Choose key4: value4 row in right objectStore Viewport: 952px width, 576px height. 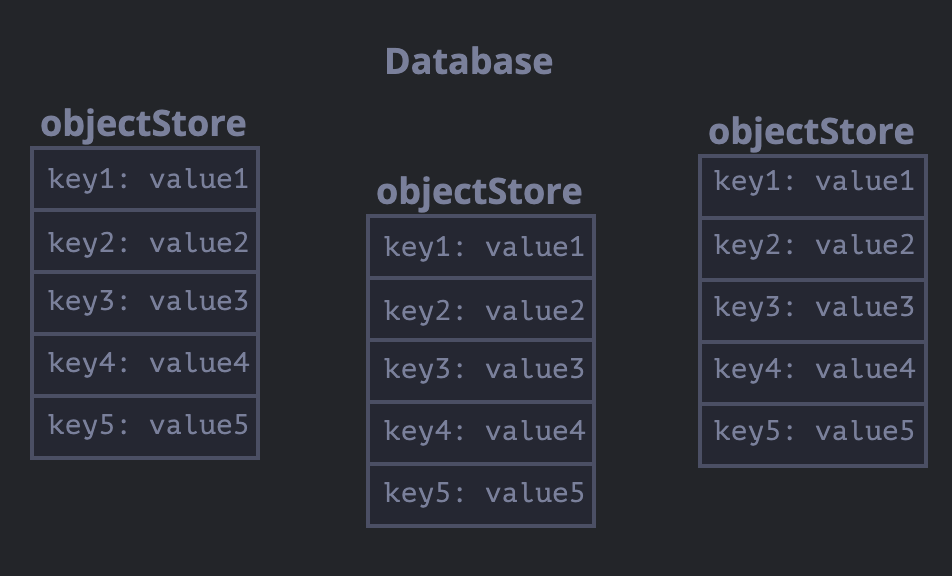tap(813, 370)
